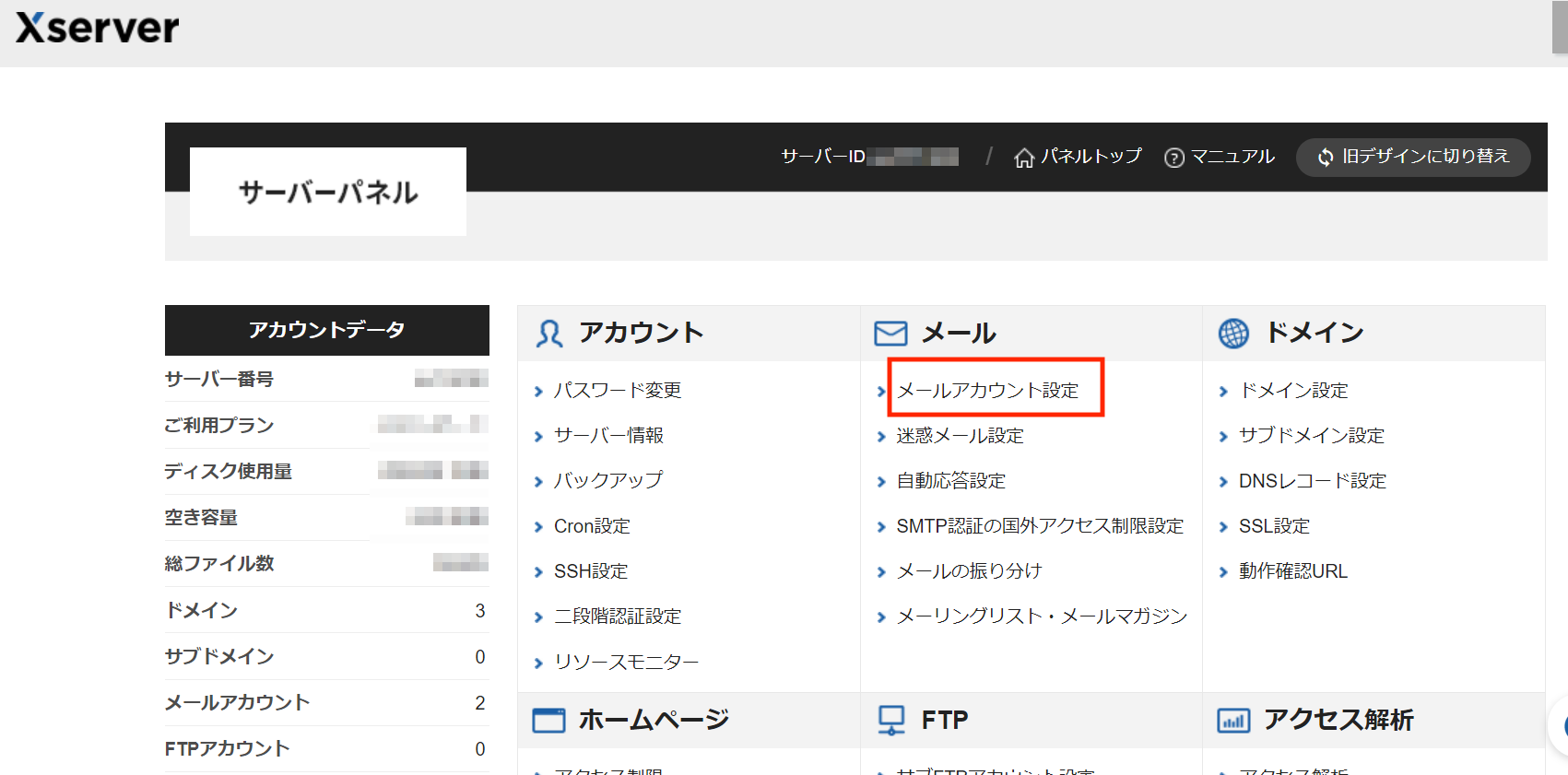Click the メール envelope icon

click(x=890, y=334)
